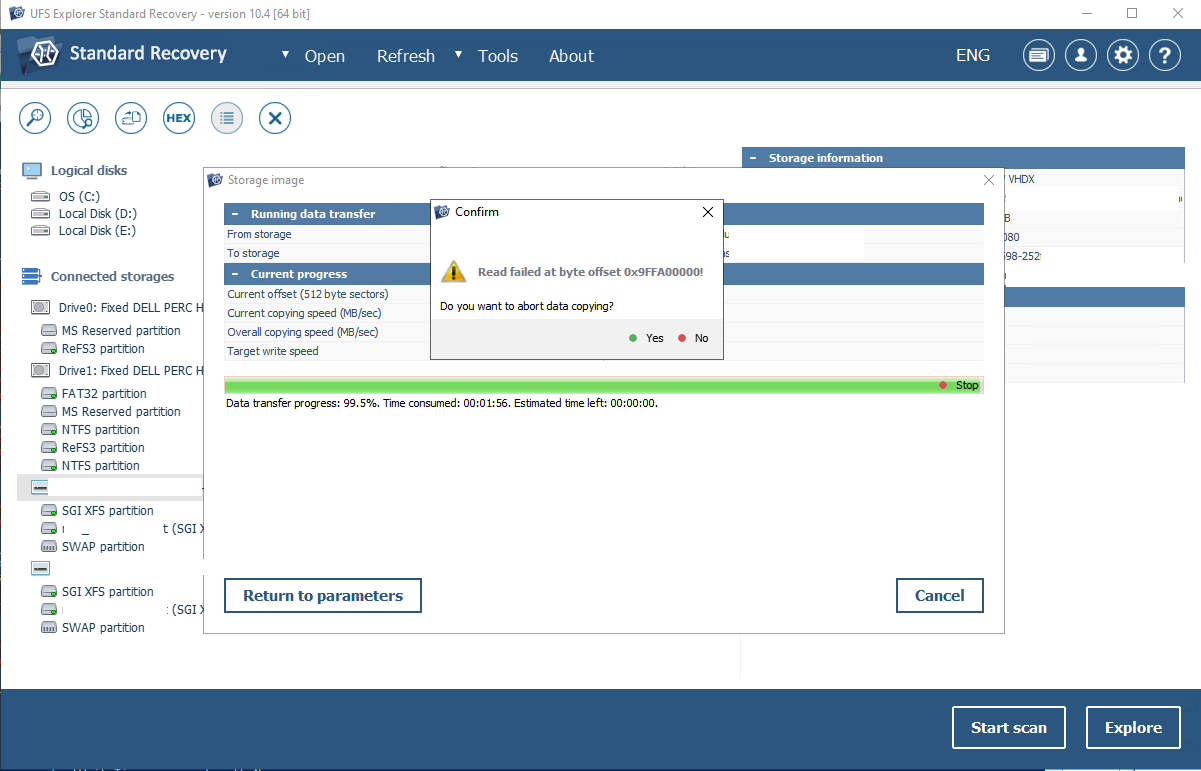The height and width of the screenshot is (771, 1201).
Task: Change language via ENG selector
Action: pos(973,56)
